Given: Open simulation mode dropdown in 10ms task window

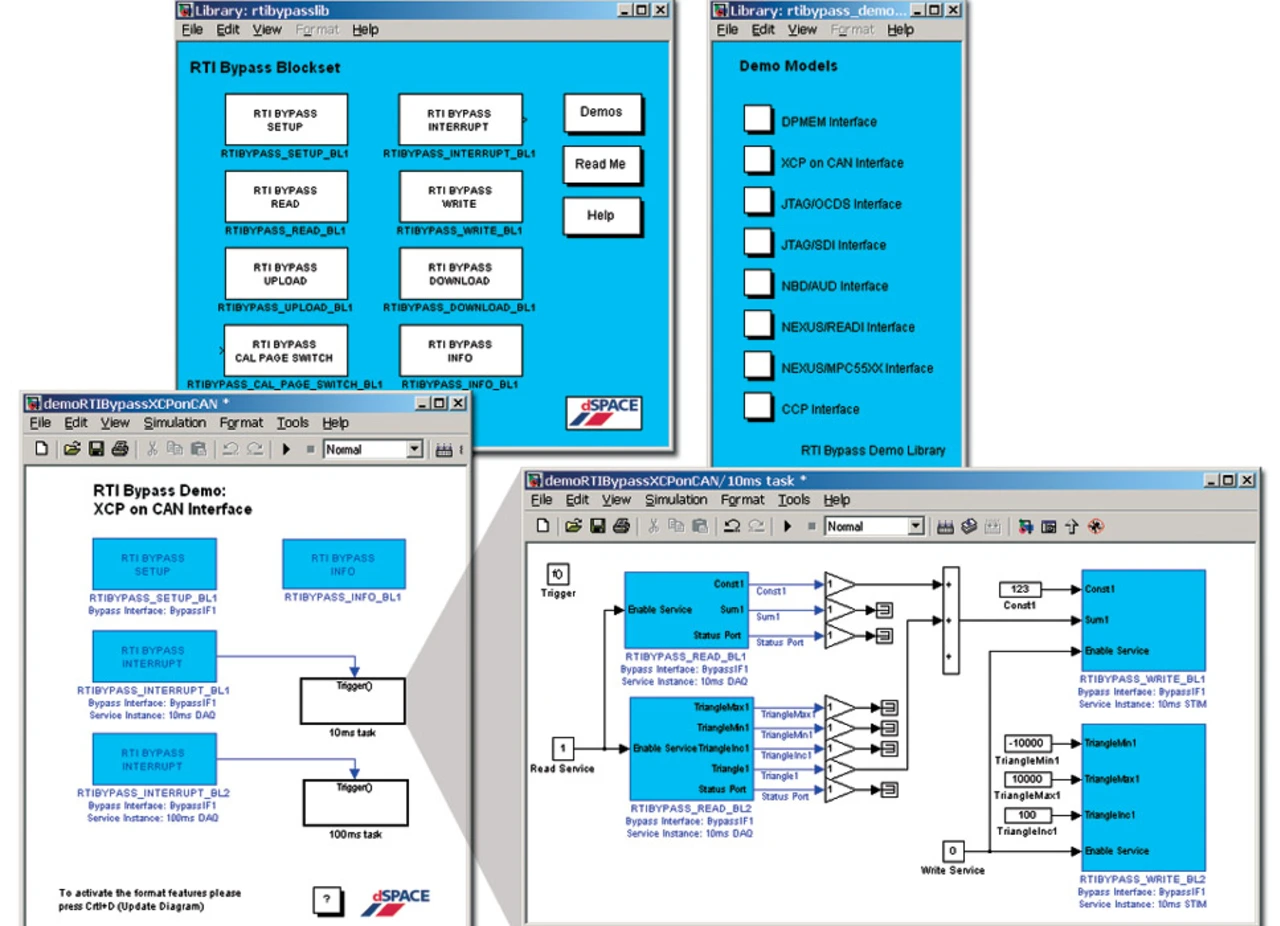Looking at the screenshot, I should (915, 526).
